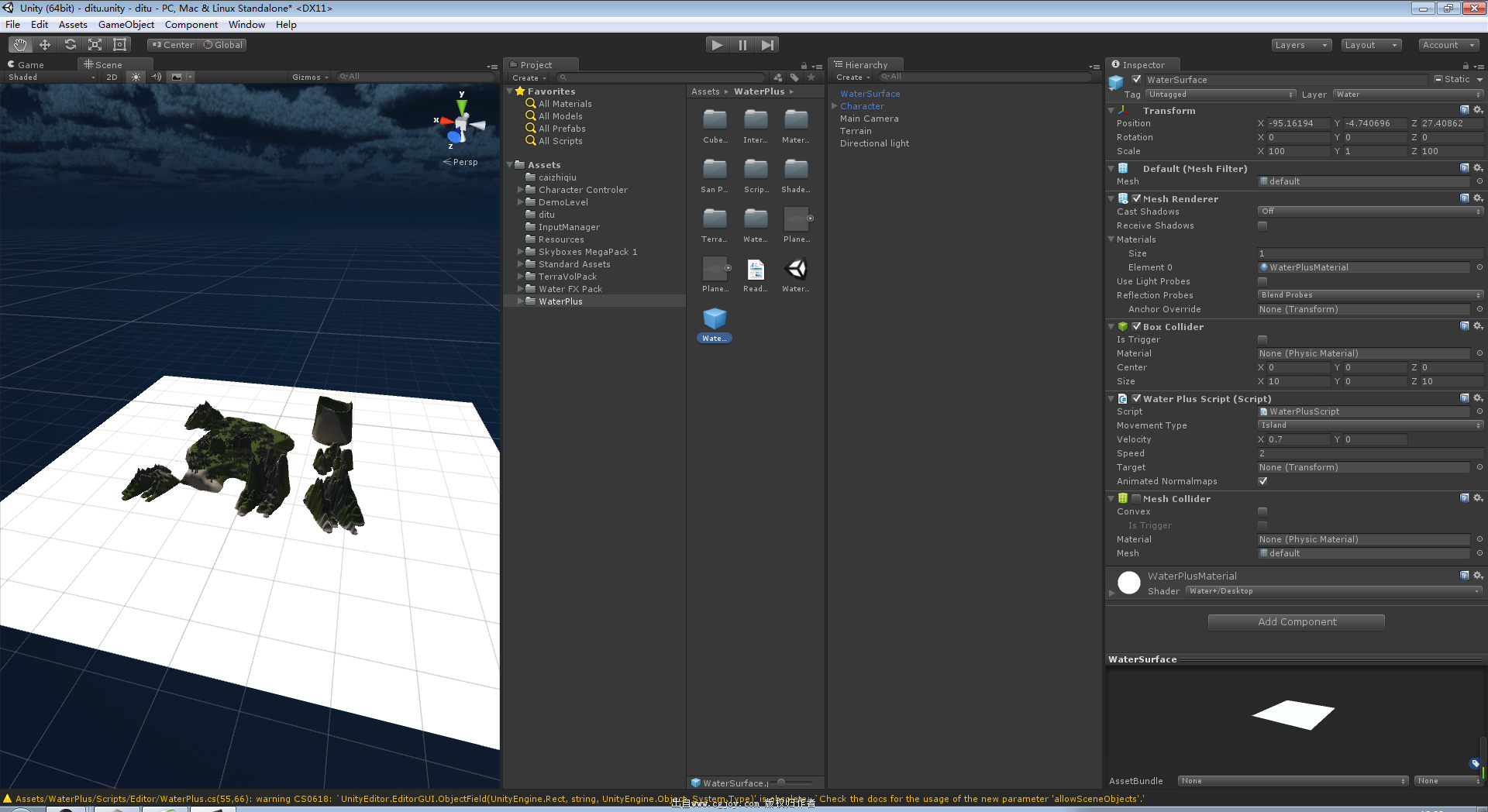Enable Convex on Mesh Collider
The image size is (1488, 812).
point(1262,511)
